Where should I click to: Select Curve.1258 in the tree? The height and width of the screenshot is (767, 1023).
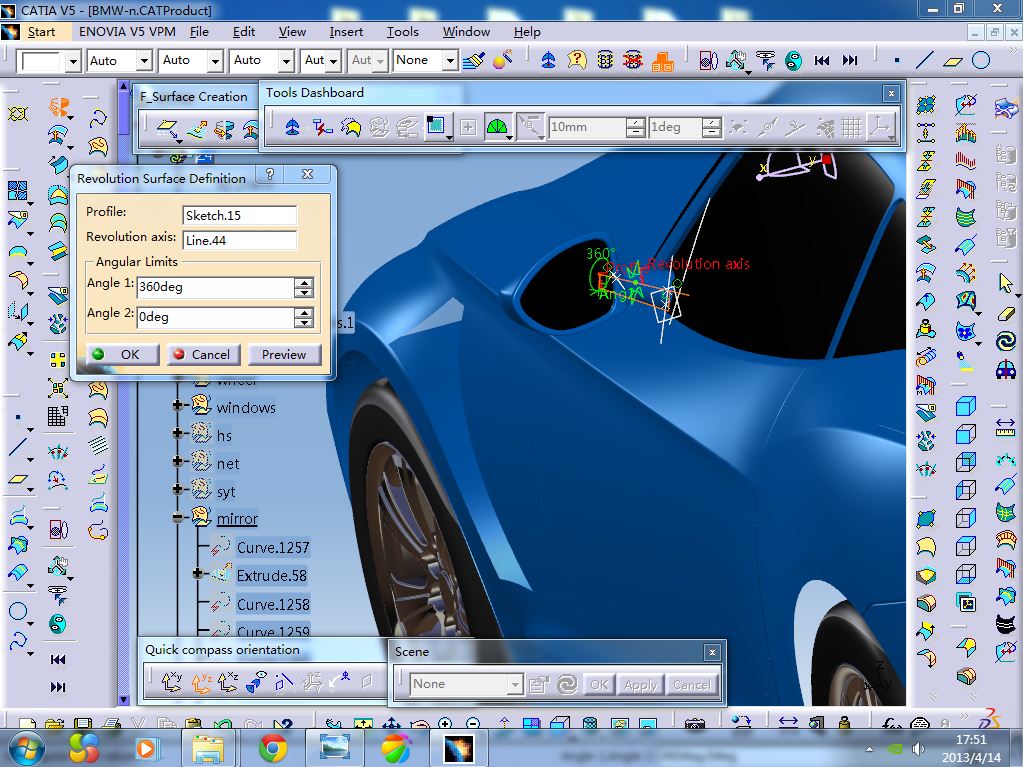[x=273, y=605]
